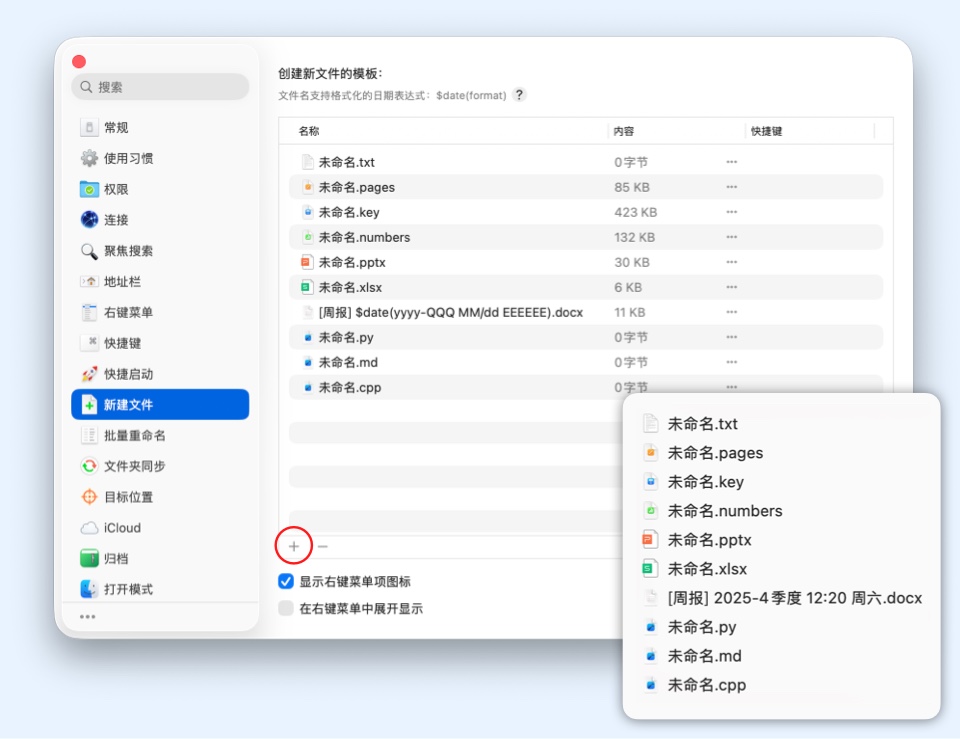Choose 未命名.xlsx in the context menu
Image resolution: width=960 pixels, height=739 pixels.
707,569
